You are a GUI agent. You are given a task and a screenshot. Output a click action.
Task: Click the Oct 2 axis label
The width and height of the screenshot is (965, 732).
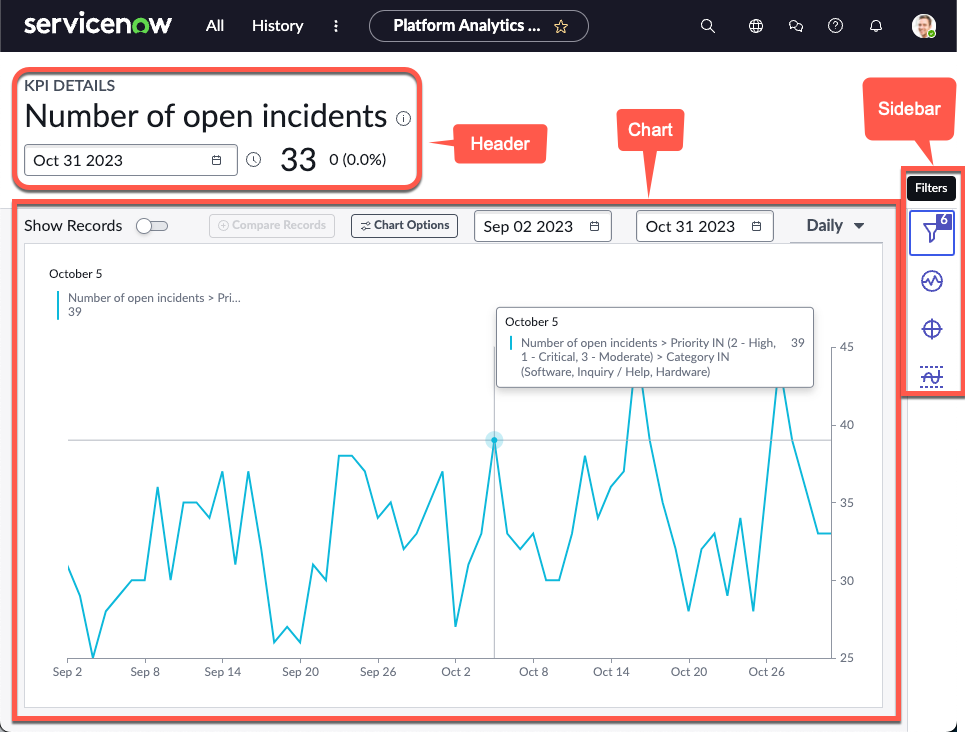(456, 672)
